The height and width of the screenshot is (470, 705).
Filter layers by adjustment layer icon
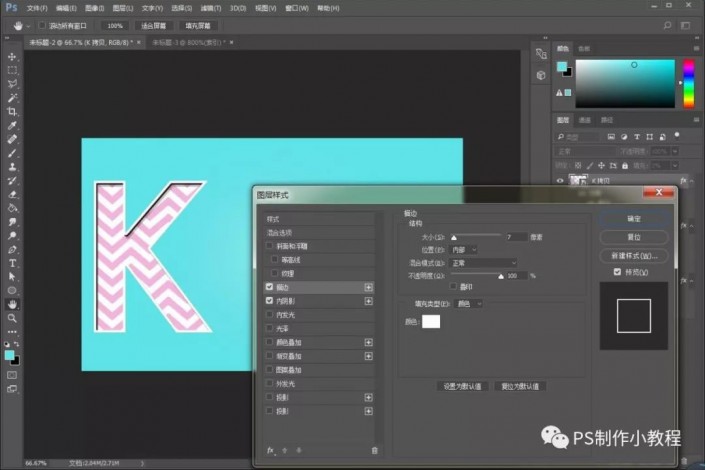pyautogui.click(x=624, y=137)
